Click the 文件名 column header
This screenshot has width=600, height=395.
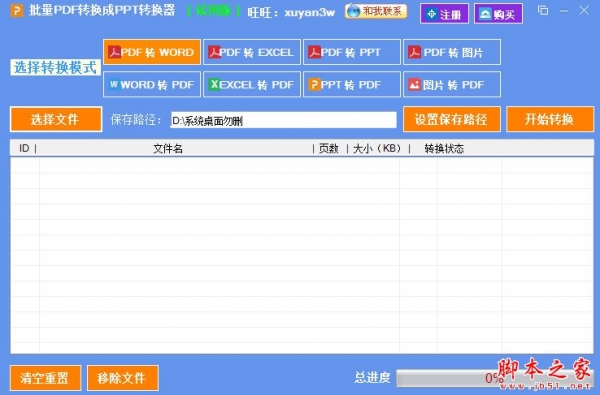[168, 148]
